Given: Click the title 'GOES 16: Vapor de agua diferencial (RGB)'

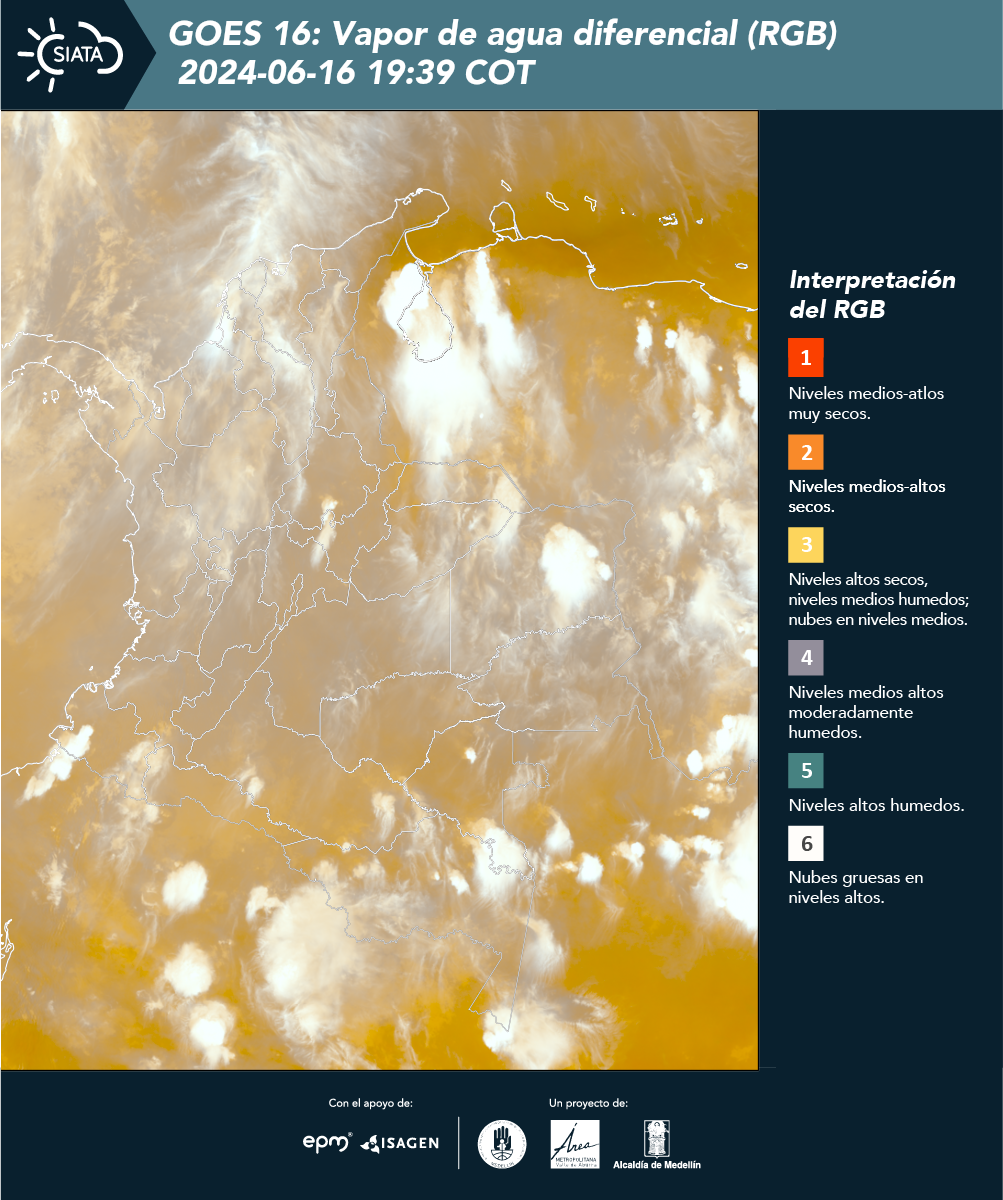Looking at the screenshot, I should click(x=503, y=35).
